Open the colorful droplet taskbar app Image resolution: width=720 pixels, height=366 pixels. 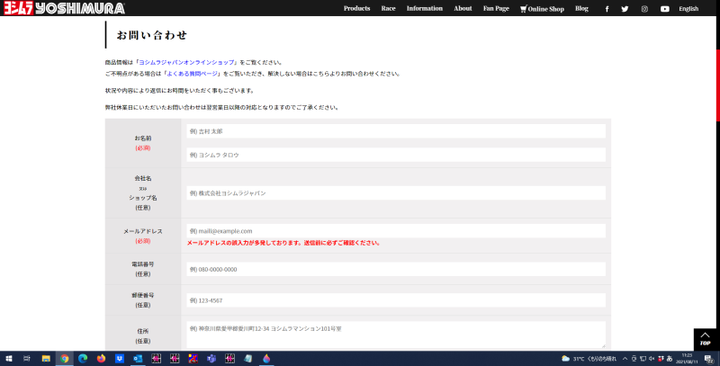(266, 359)
